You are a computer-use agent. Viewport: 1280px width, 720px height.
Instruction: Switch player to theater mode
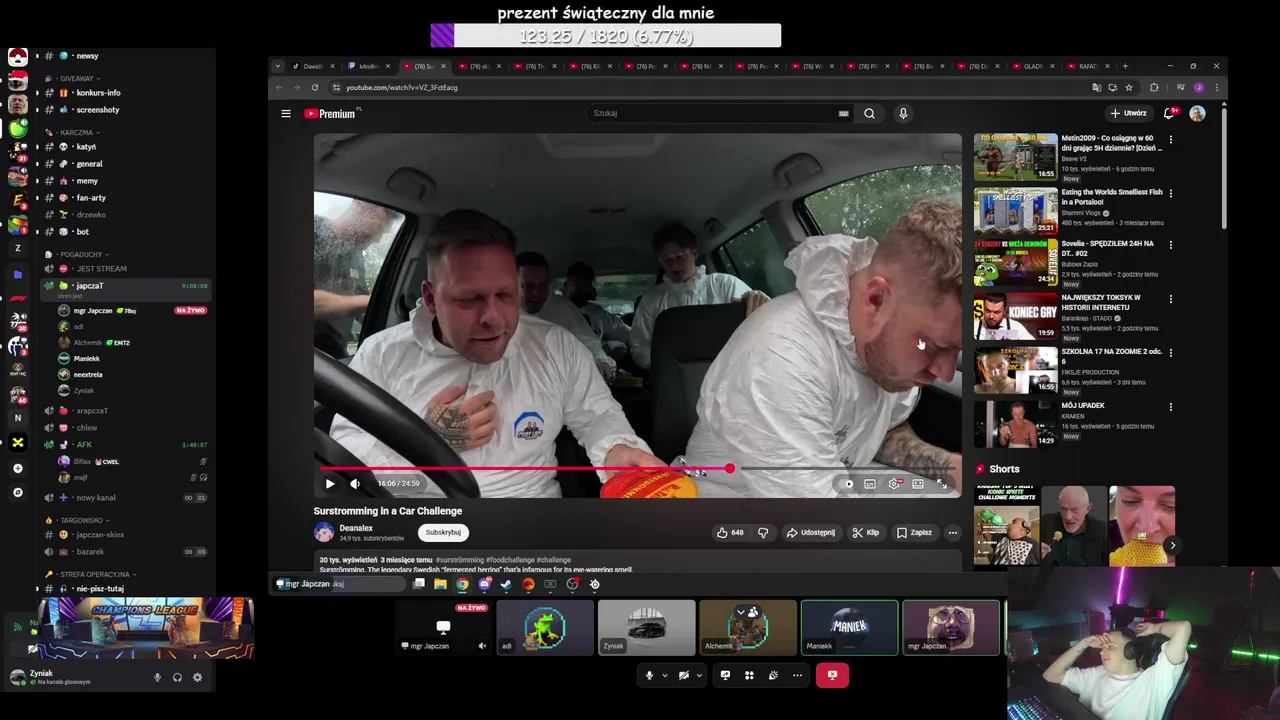918,484
